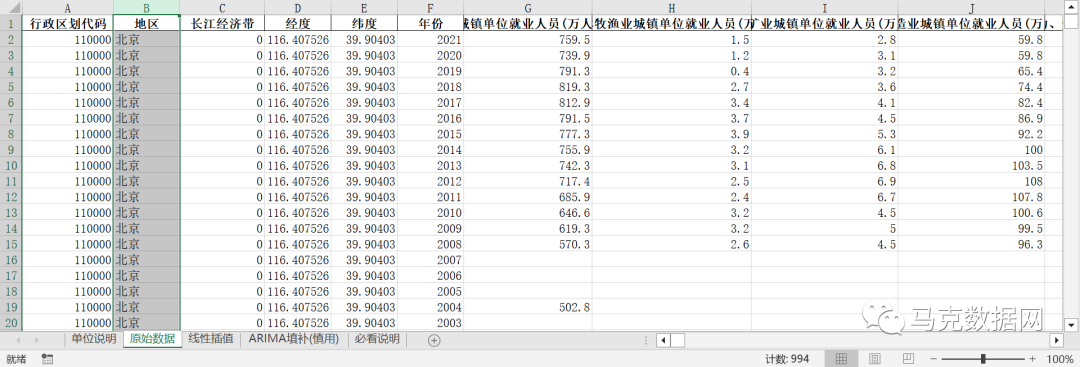Image resolution: width=1080 pixels, height=367 pixels.
Task: Click the zoom slider handle
Action: click(983, 359)
